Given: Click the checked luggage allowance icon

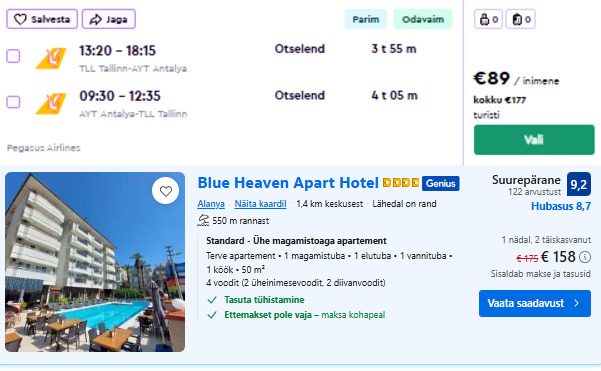Looking at the screenshot, I should 517,19.
